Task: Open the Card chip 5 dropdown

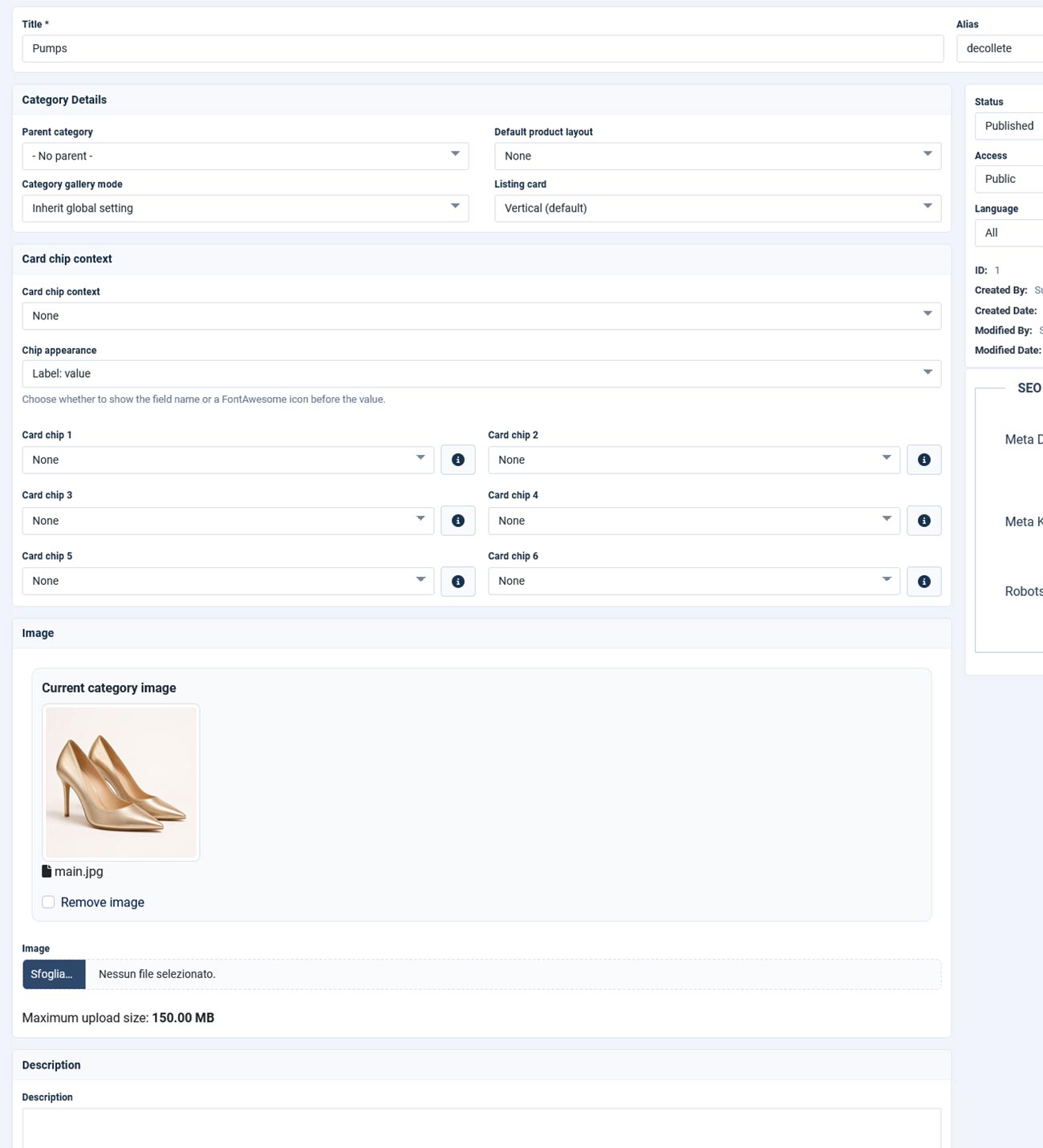Action: click(228, 582)
